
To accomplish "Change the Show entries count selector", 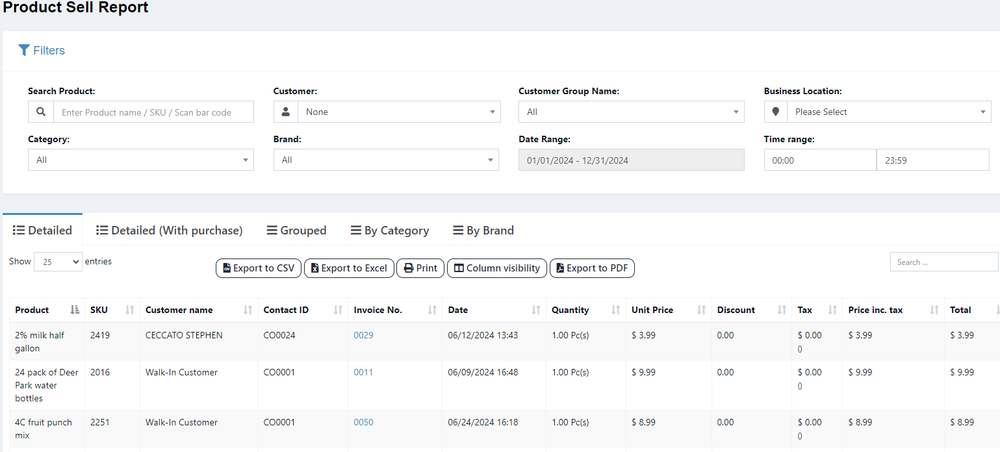I will (58, 262).
